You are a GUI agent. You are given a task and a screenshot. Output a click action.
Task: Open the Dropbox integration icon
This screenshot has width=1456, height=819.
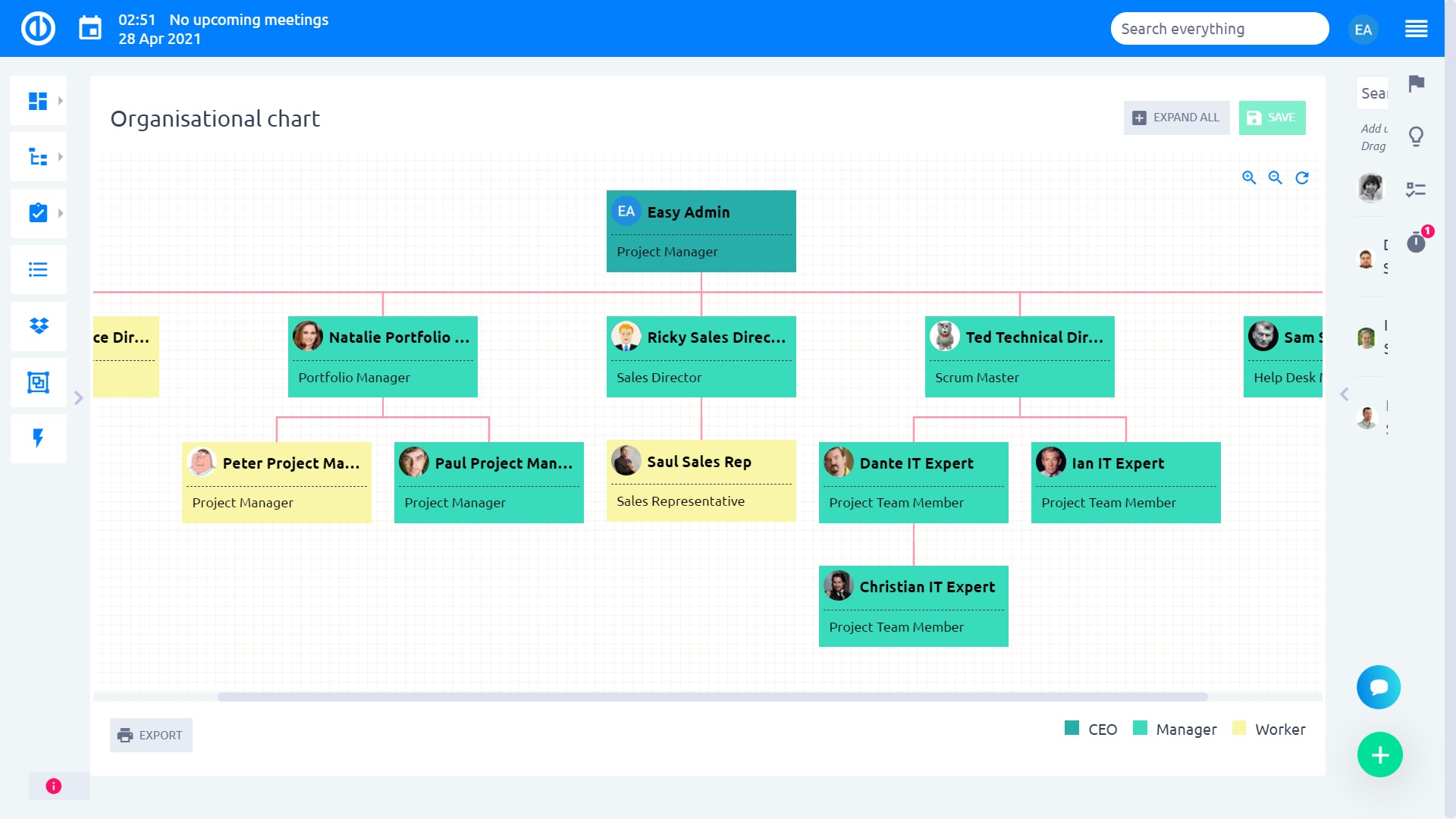coord(38,326)
